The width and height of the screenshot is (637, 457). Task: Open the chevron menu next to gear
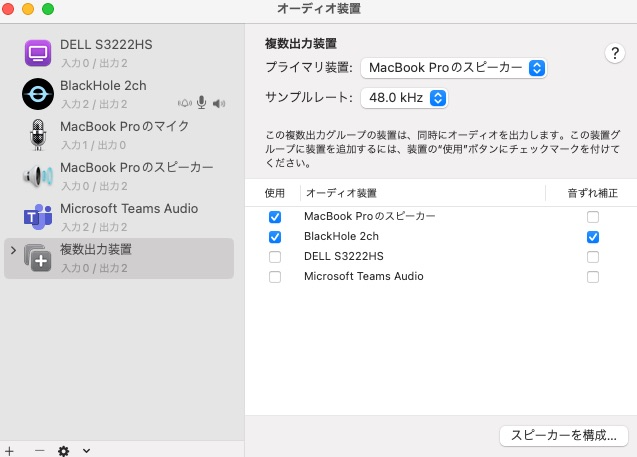pyautogui.click(x=87, y=451)
